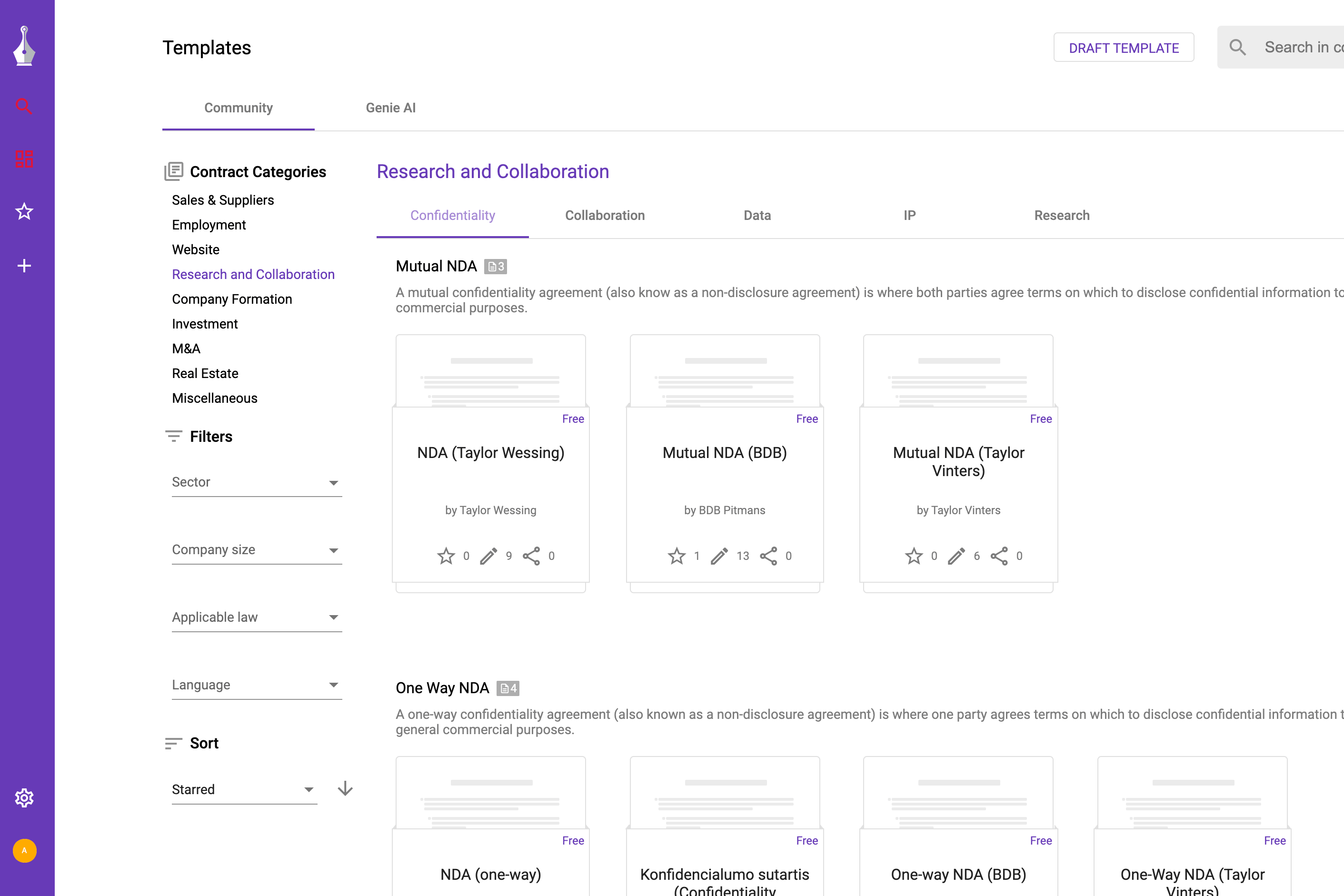Click the search icon in purple sidebar
This screenshot has height=896, width=1344.
click(24, 106)
